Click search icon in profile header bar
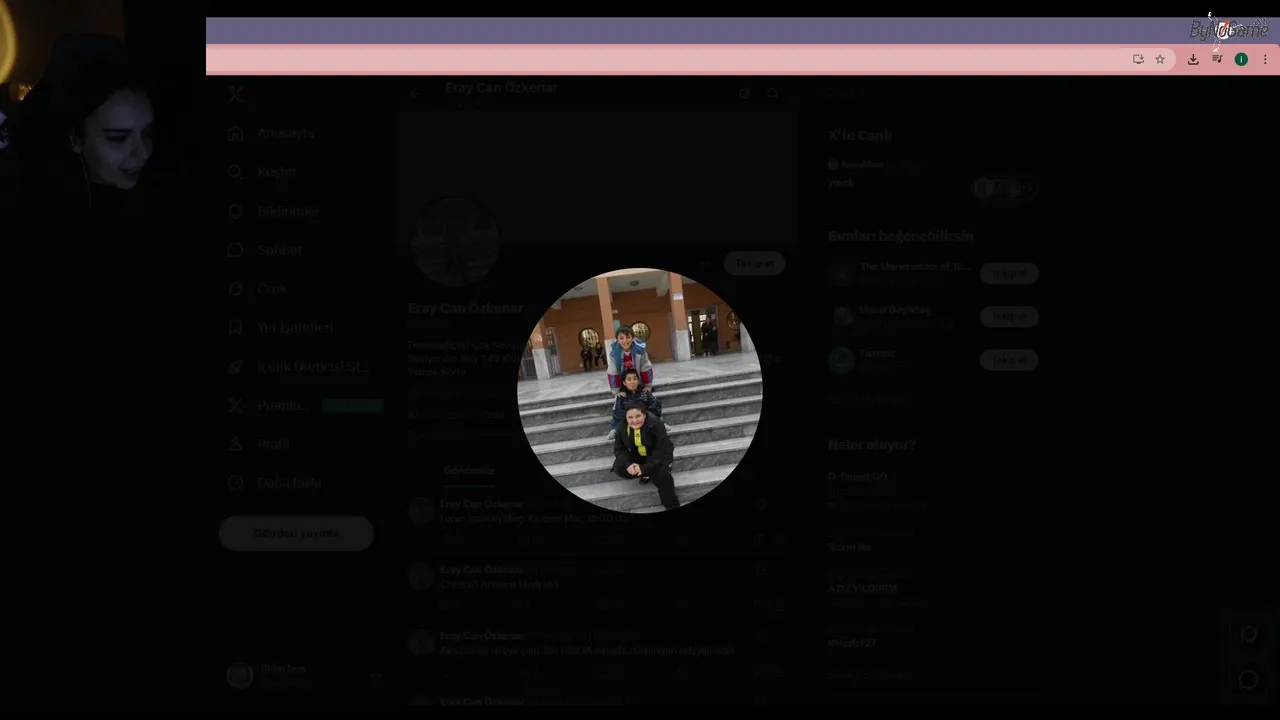Image resolution: width=1280 pixels, height=720 pixels. [773, 93]
